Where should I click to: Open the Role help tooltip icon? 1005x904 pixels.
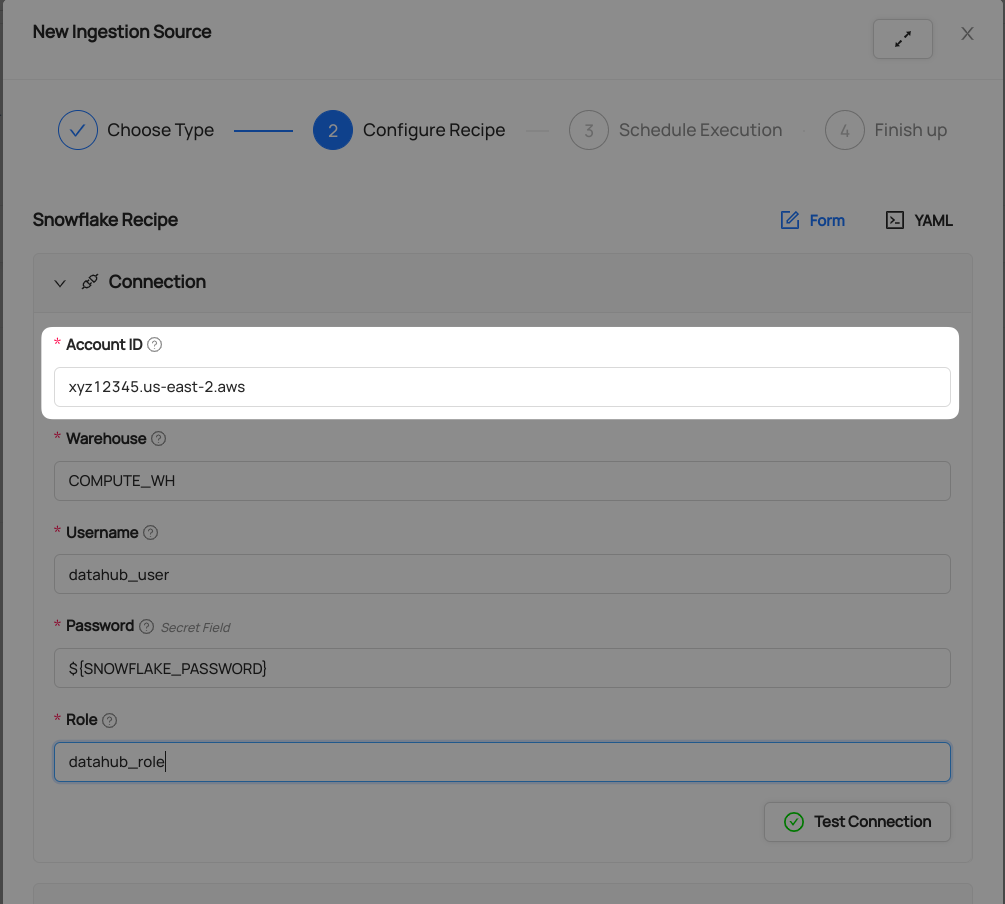[x=110, y=721]
